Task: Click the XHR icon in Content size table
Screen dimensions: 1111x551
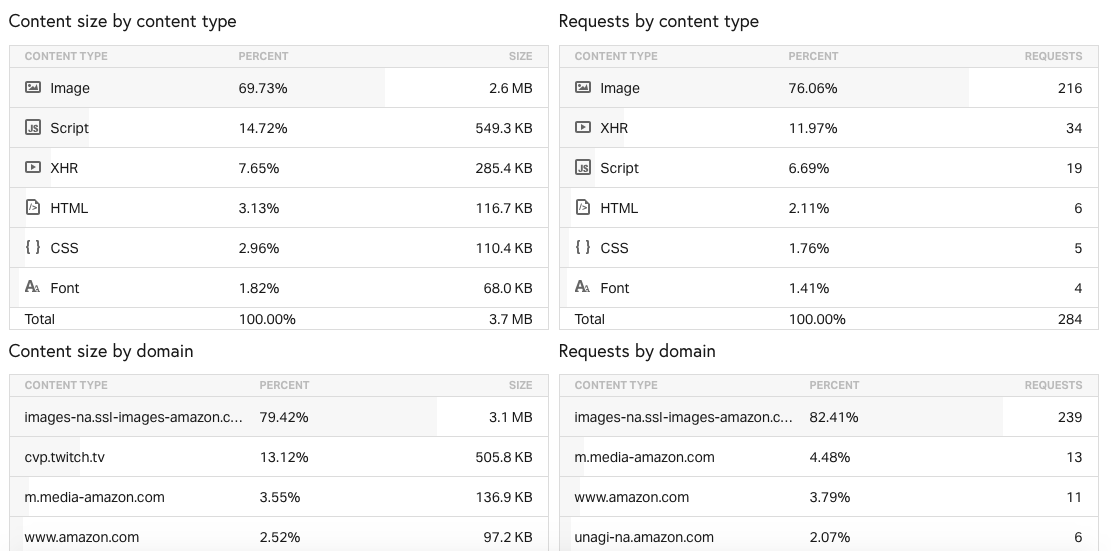Action: click(33, 168)
